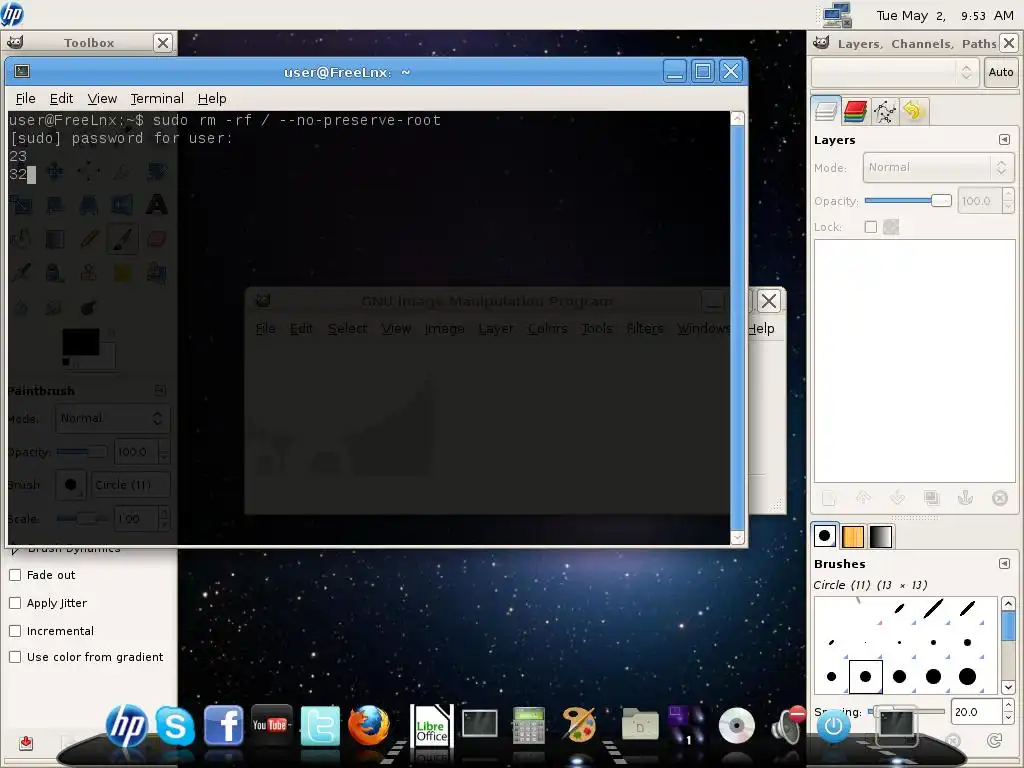Image resolution: width=1024 pixels, height=768 pixels.
Task: Launch LibreOffice from the dock
Action: (431, 726)
